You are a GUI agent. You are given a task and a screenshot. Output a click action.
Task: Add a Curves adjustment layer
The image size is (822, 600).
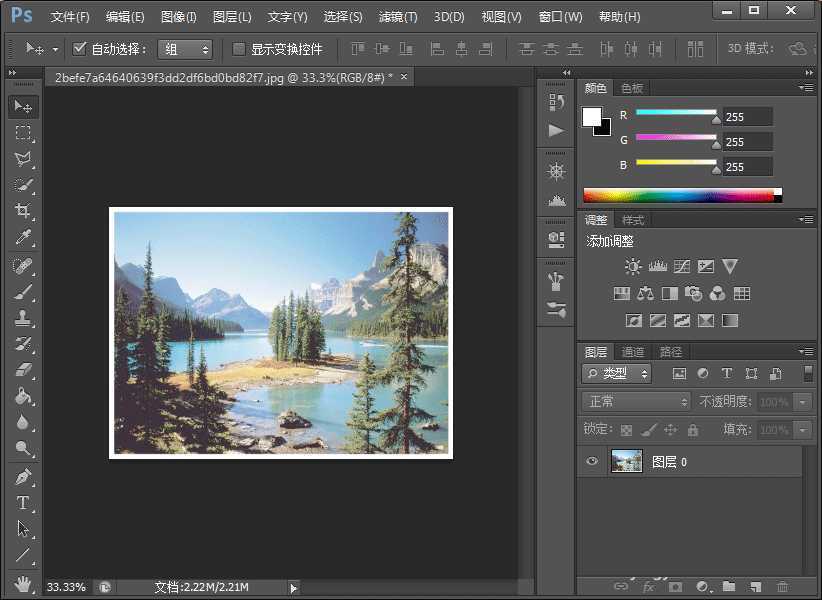click(683, 266)
